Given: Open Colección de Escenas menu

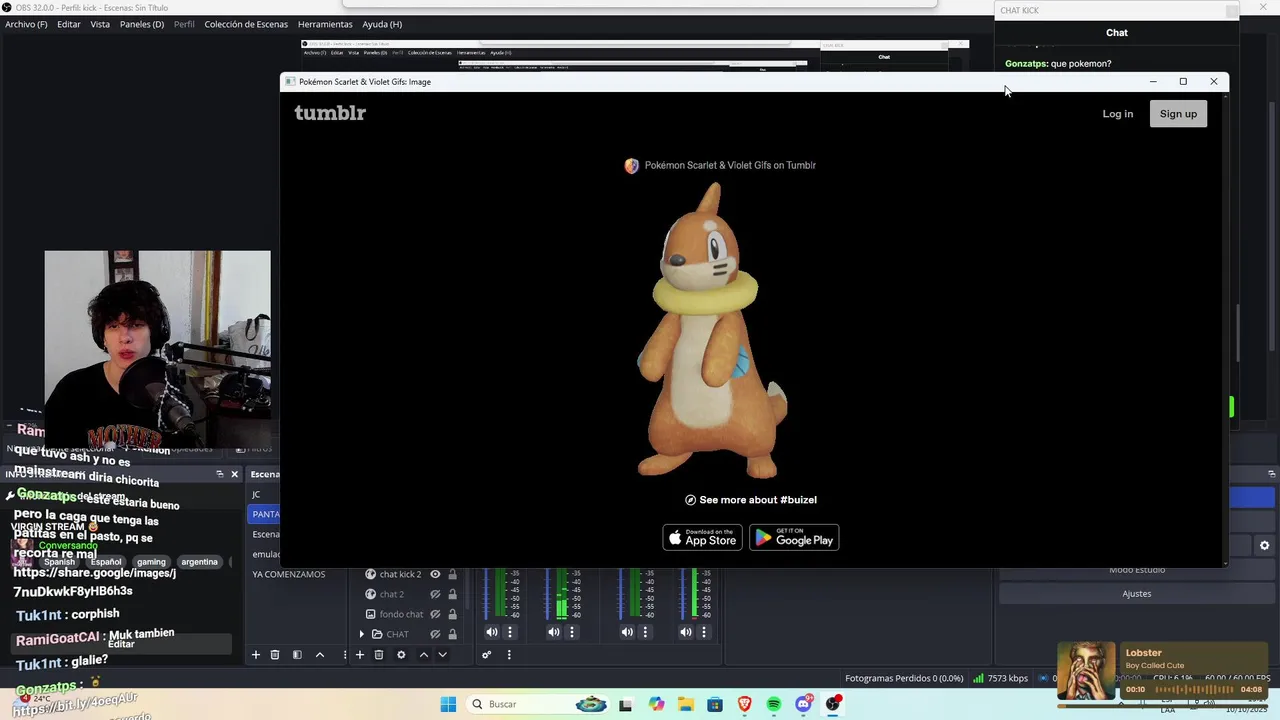Looking at the screenshot, I should tap(246, 24).
